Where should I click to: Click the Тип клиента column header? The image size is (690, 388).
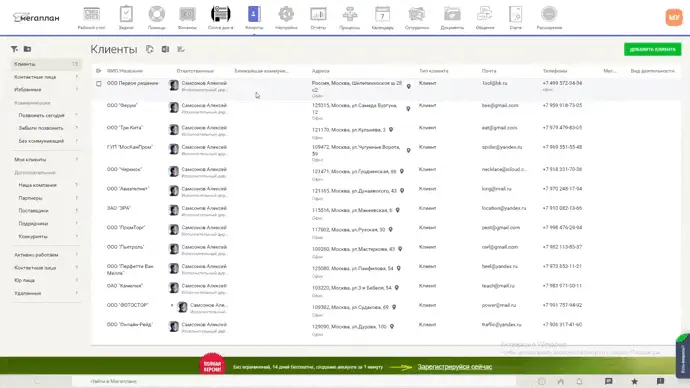pos(433,71)
